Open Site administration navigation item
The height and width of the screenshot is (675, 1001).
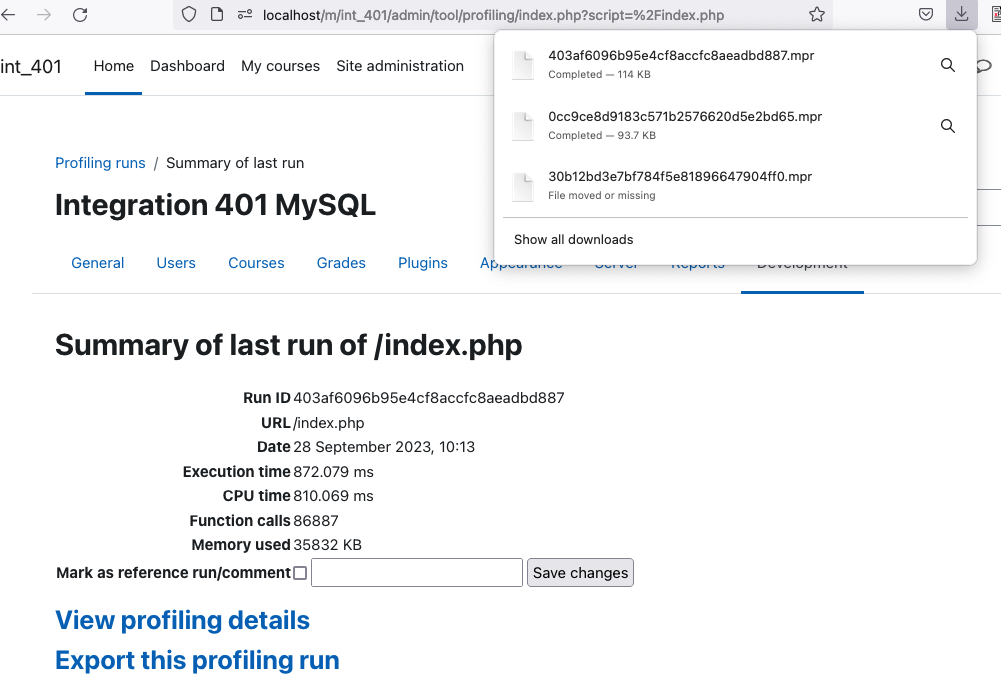click(x=400, y=66)
